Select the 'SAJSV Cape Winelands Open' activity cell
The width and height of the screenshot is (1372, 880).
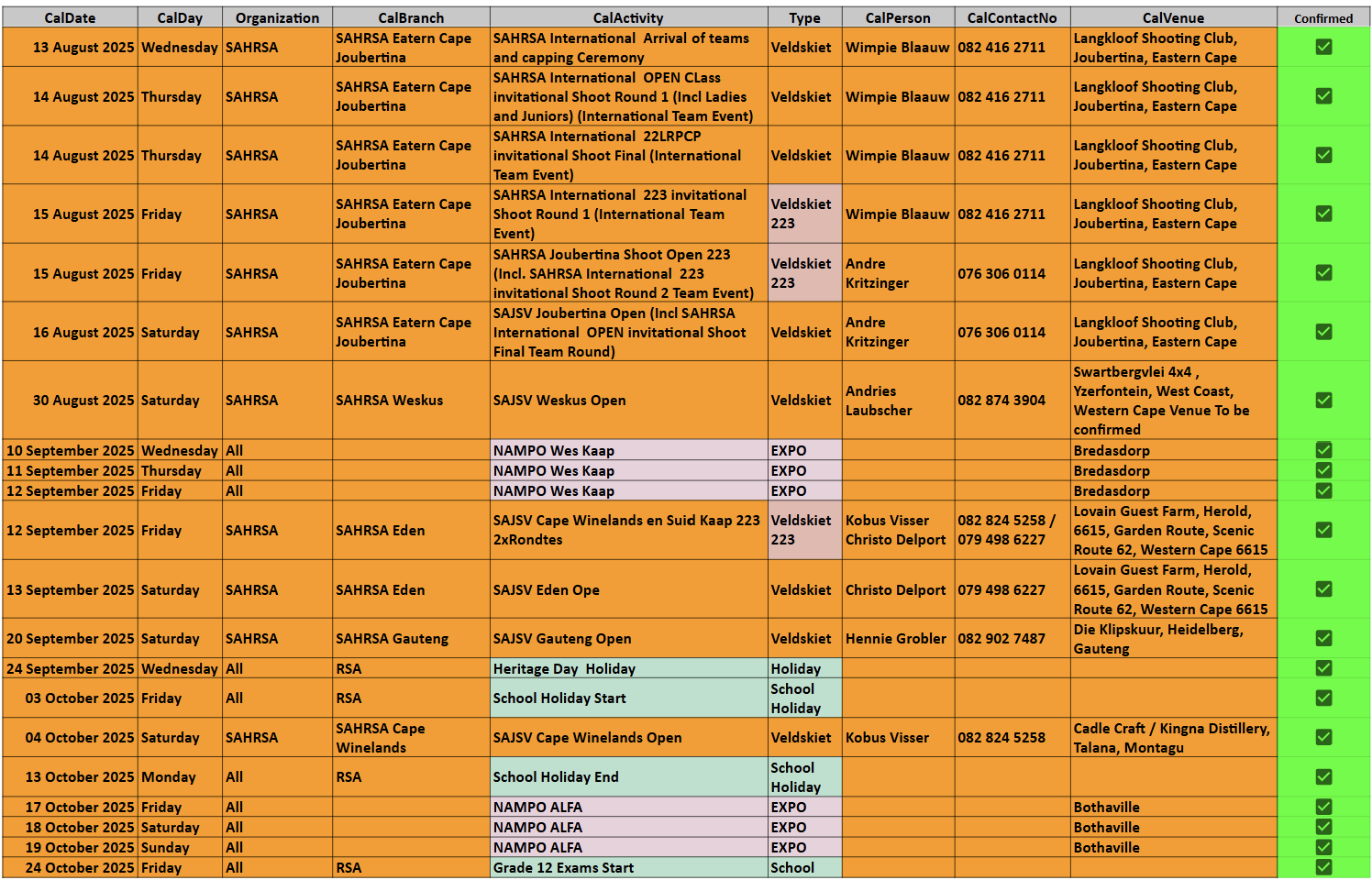click(628, 737)
